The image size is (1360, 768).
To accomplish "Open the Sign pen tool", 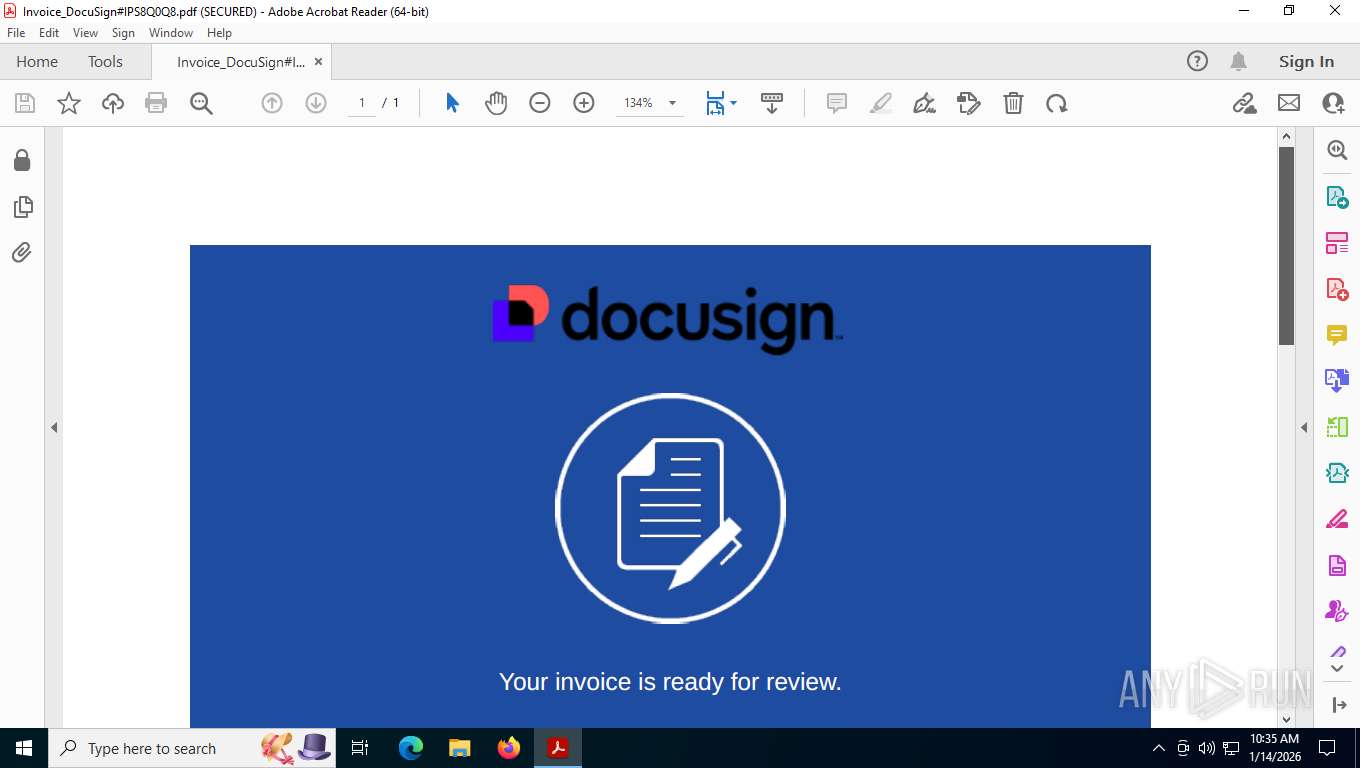I will pos(925,103).
